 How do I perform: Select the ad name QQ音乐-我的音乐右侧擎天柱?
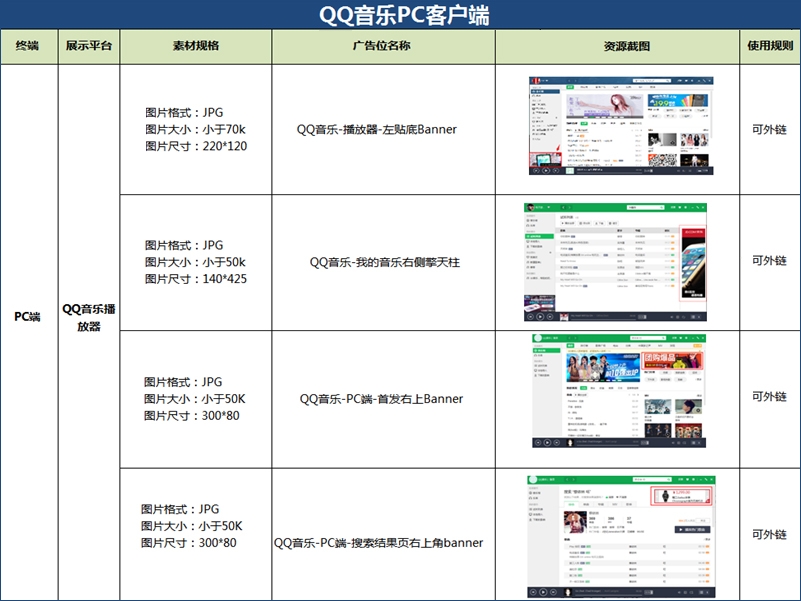click(x=385, y=262)
